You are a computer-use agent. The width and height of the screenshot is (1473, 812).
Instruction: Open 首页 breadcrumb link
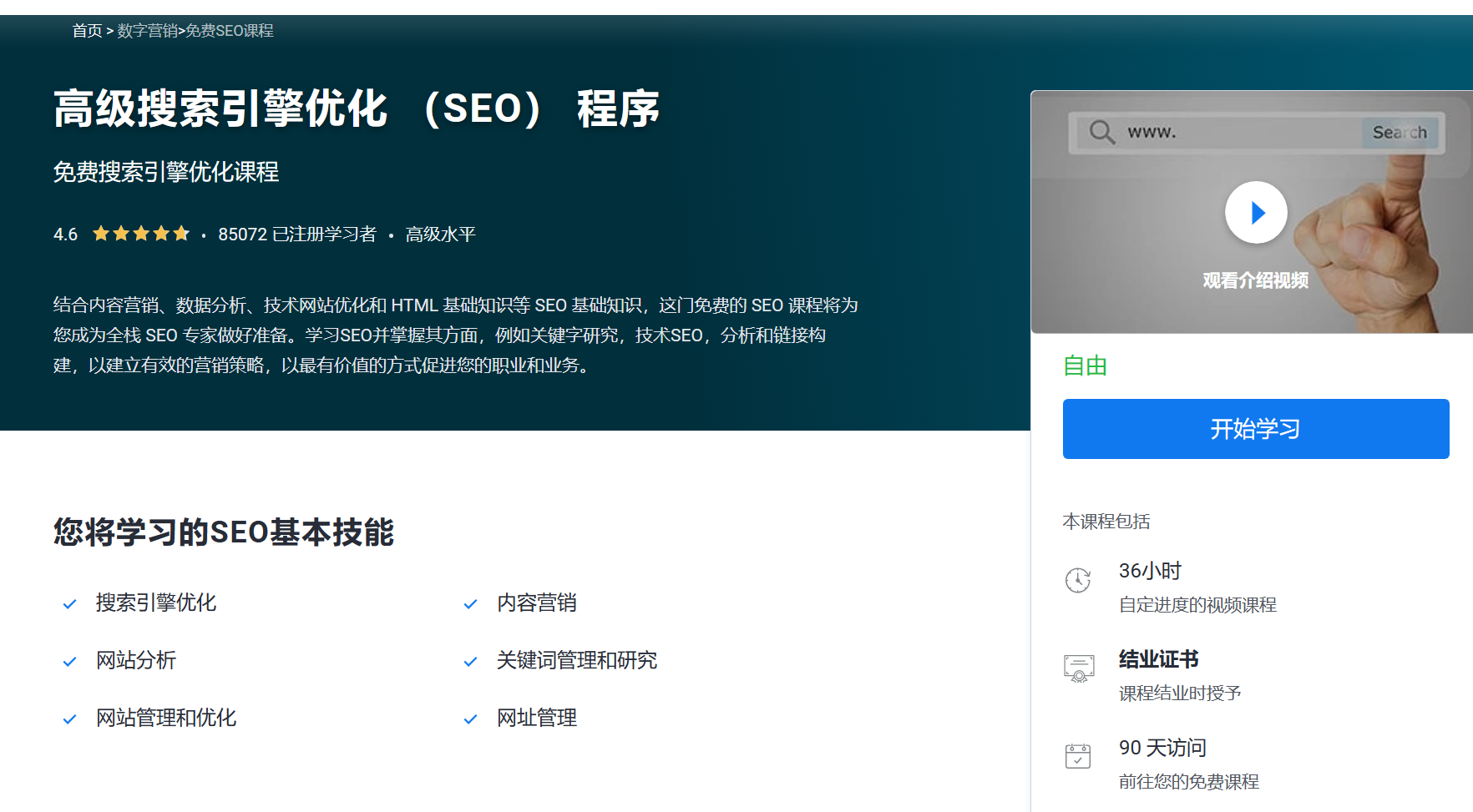coord(87,31)
